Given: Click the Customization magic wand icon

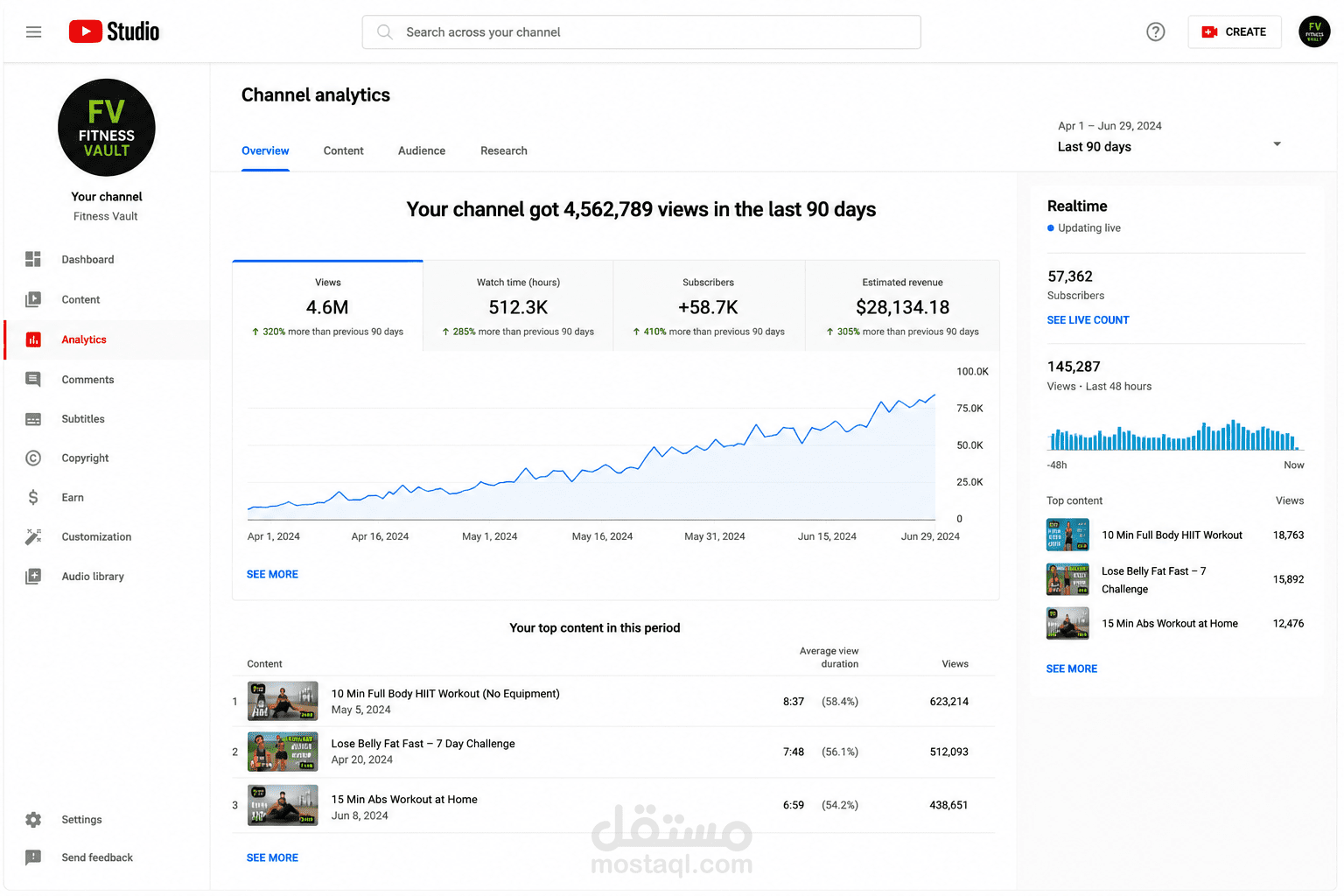Looking at the screenshot, I should coord(33,537).
